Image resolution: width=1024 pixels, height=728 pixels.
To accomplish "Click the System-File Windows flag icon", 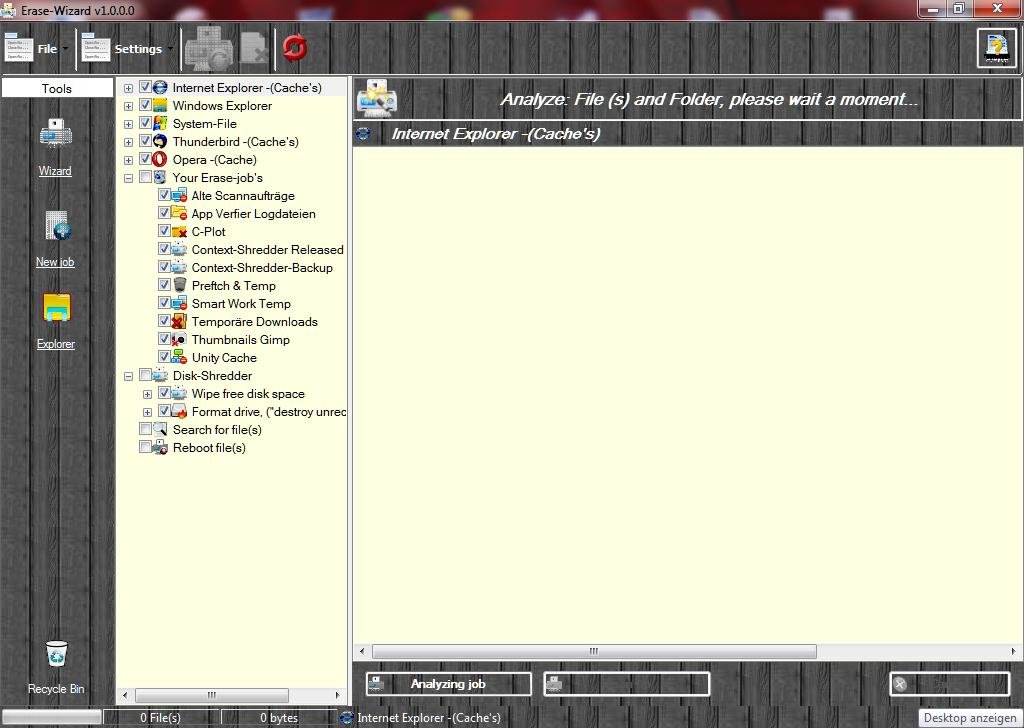I will point(160,123).
